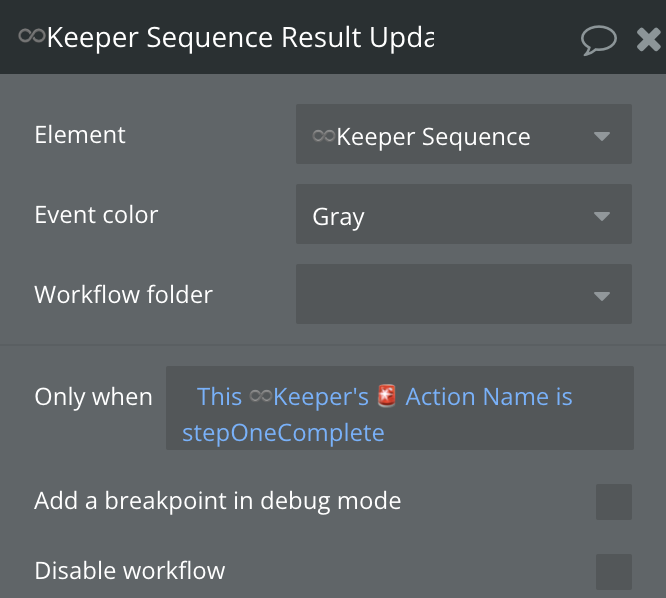The image size is (666, 598).
Task: Click the Only when label
Action: tap(93, 397)
